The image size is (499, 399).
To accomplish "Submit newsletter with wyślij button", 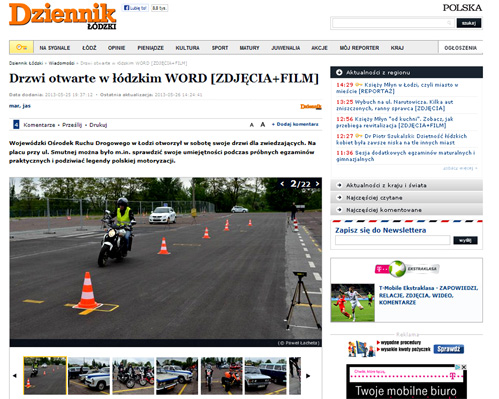I will click(465, 240).
